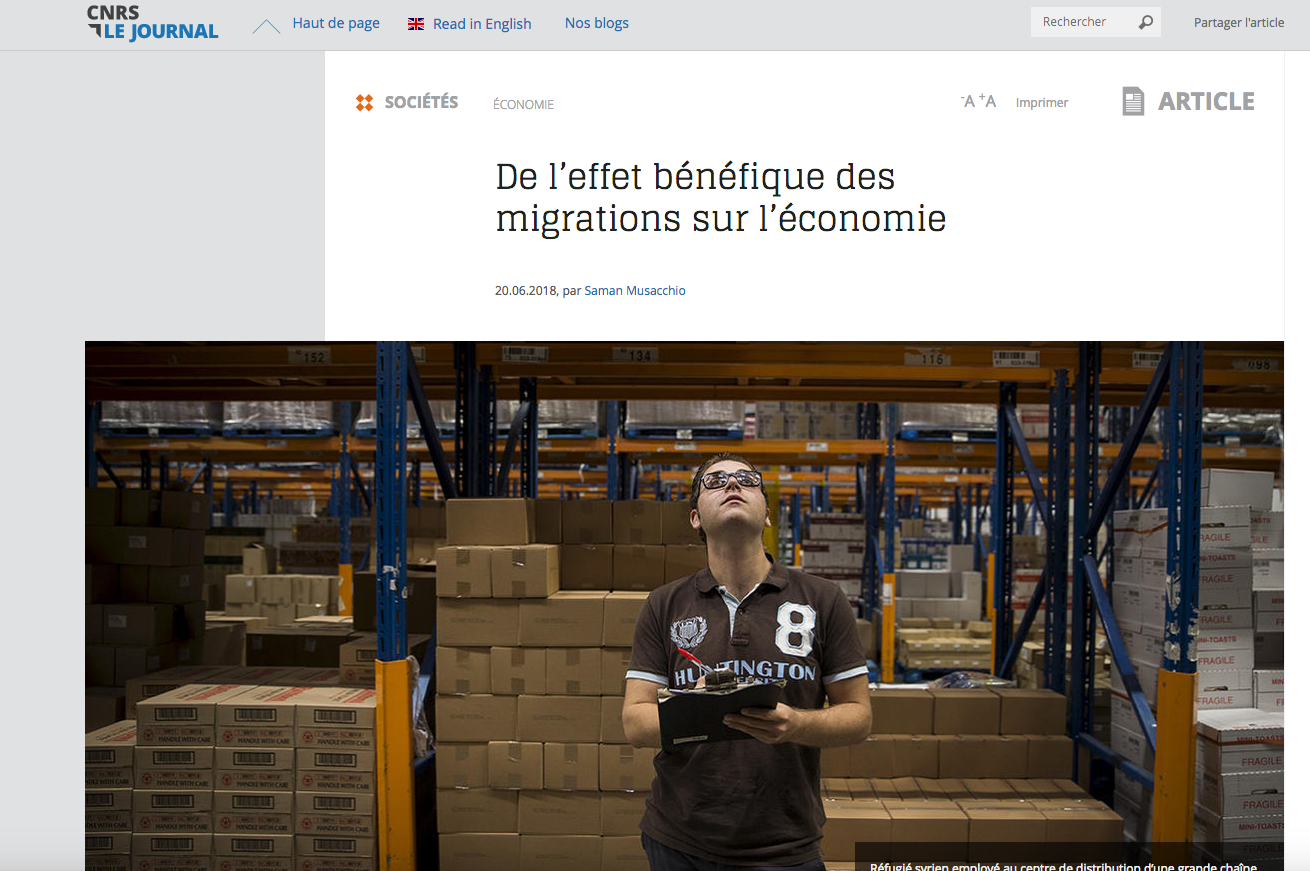This screenshot has width=1310, height=871.
Task: Decrease text size with the small -A
Action: (967, 102)
